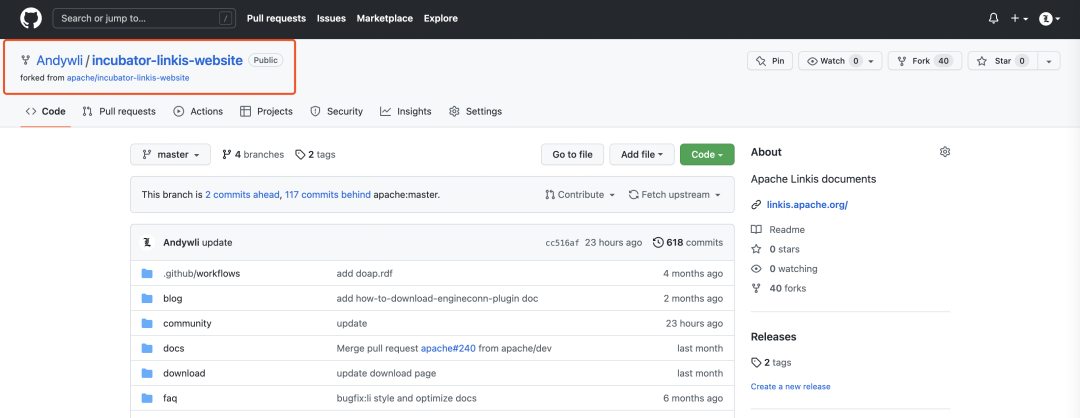Switch to the Insights tab
1080x418 pixels.
[x=406, y=111]
